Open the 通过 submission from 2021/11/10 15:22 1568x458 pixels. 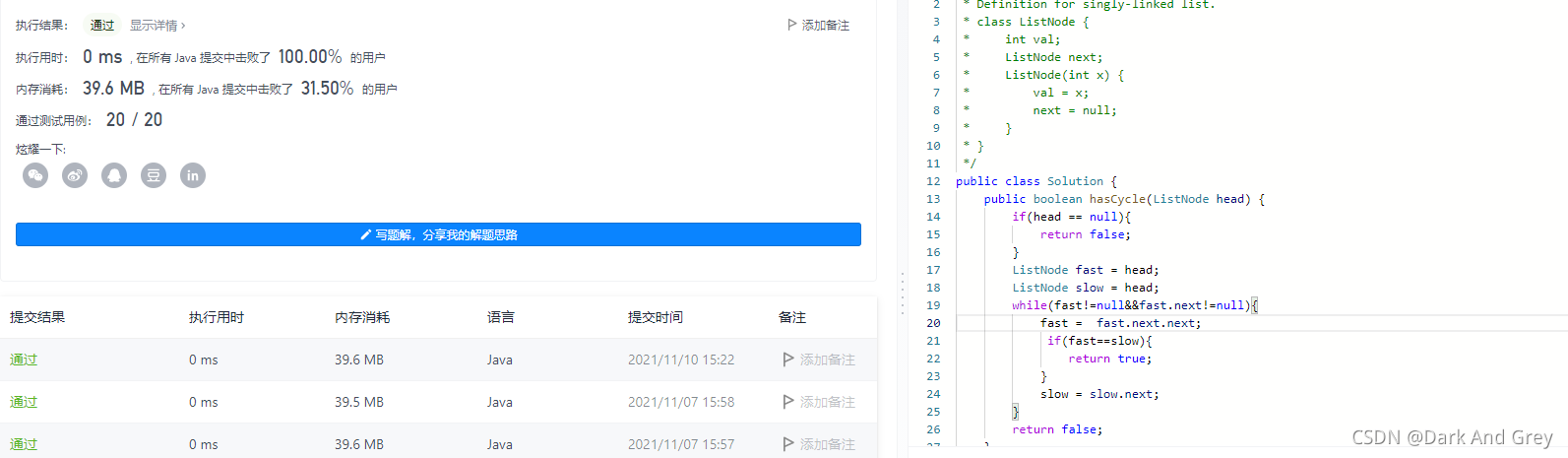24,360
